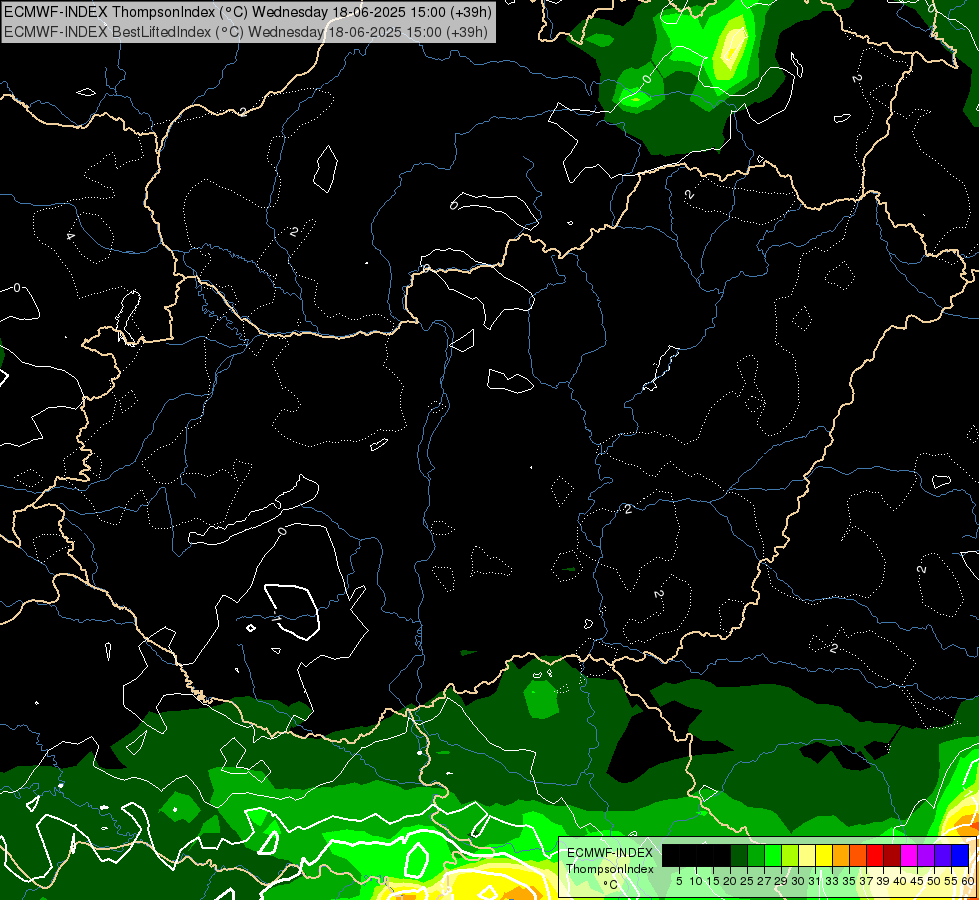Select the indigo 50–55 legend swatch
Screen dimensions: 979x900
(943, 855)
